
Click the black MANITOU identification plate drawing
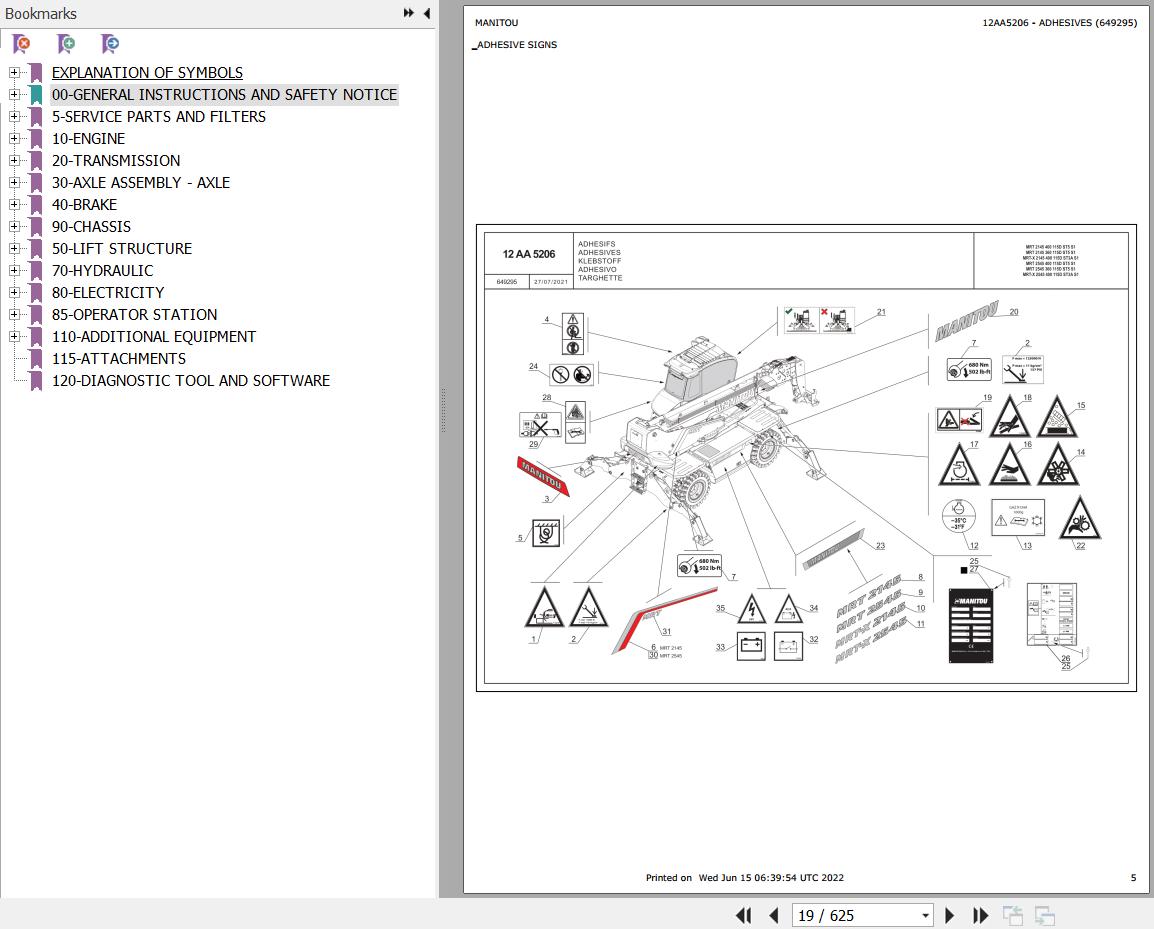click(x=971, y=626)
